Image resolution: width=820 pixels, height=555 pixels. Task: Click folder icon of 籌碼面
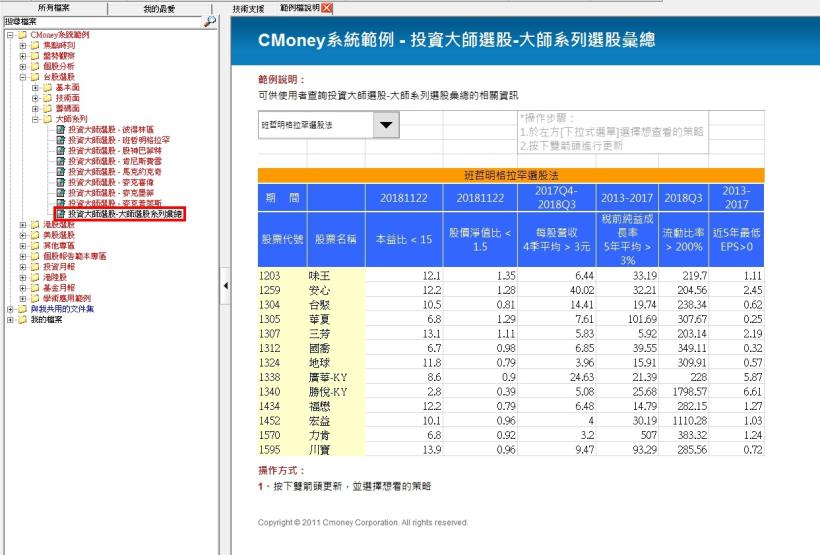coord(47,108)
